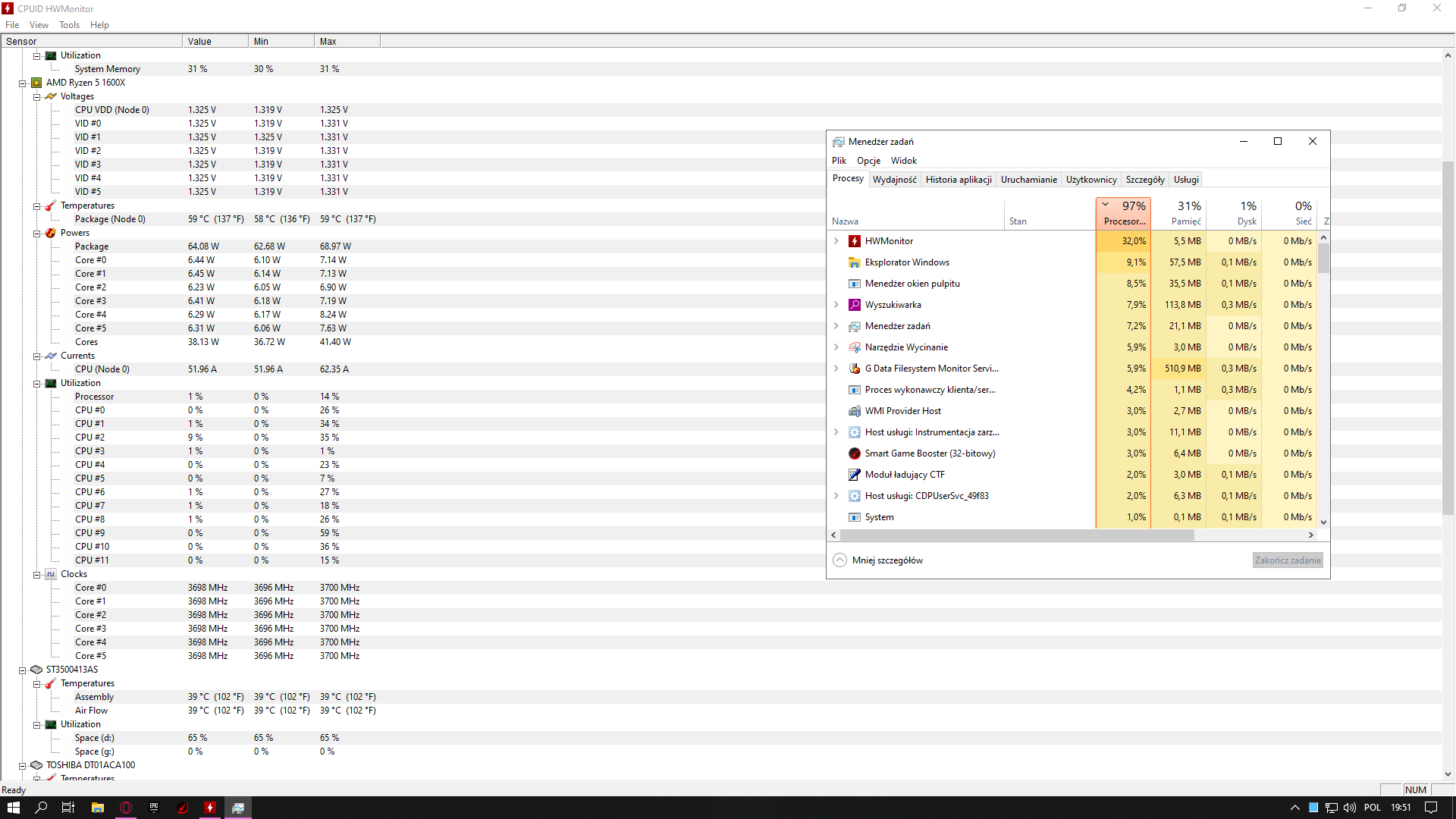The image size is (1456, 819).
Task: Select the System process row
Action: pyautogui.click(x=879, y=517)
